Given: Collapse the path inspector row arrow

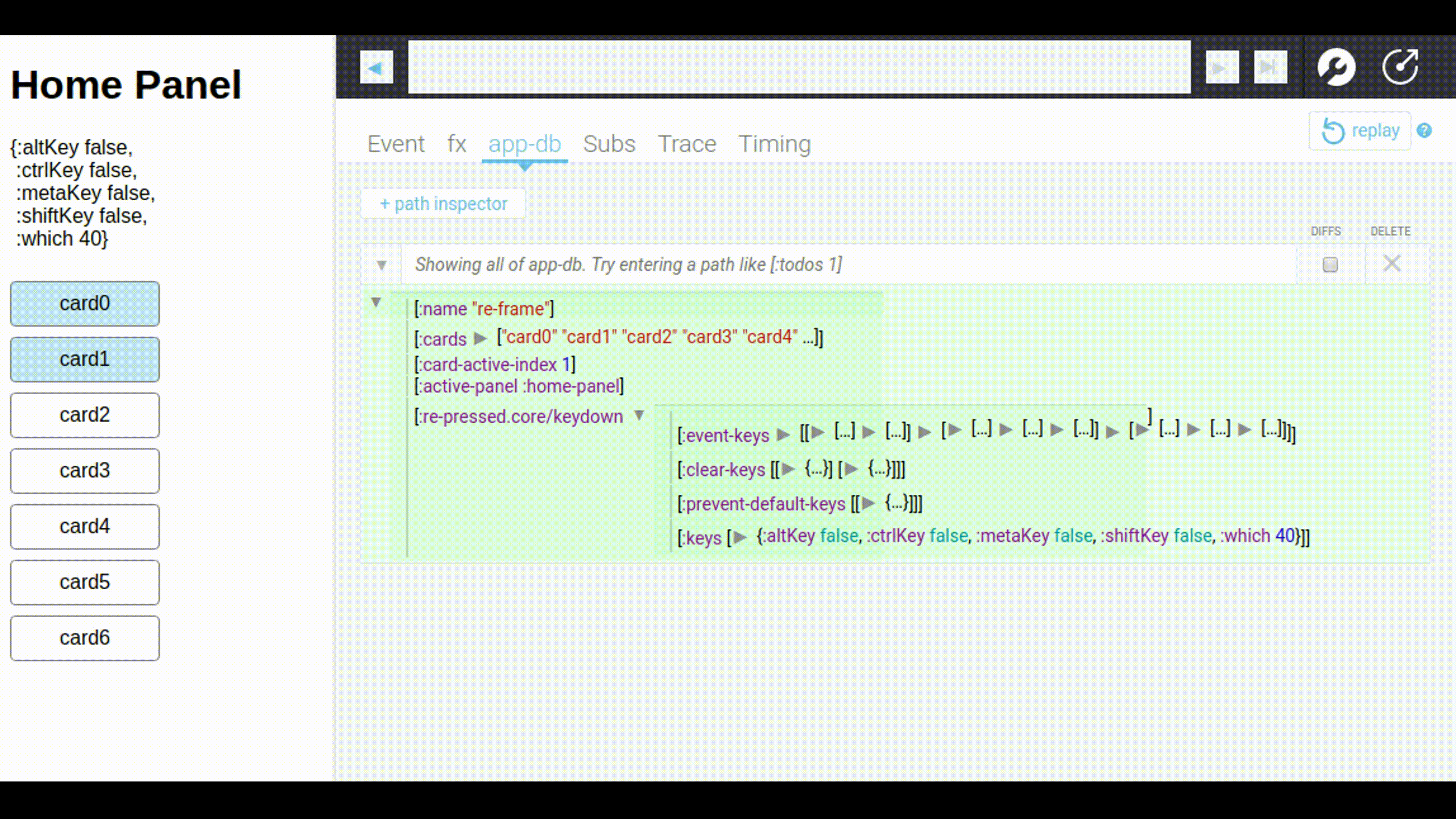Looking at the screenshot, I should point(382,265).
